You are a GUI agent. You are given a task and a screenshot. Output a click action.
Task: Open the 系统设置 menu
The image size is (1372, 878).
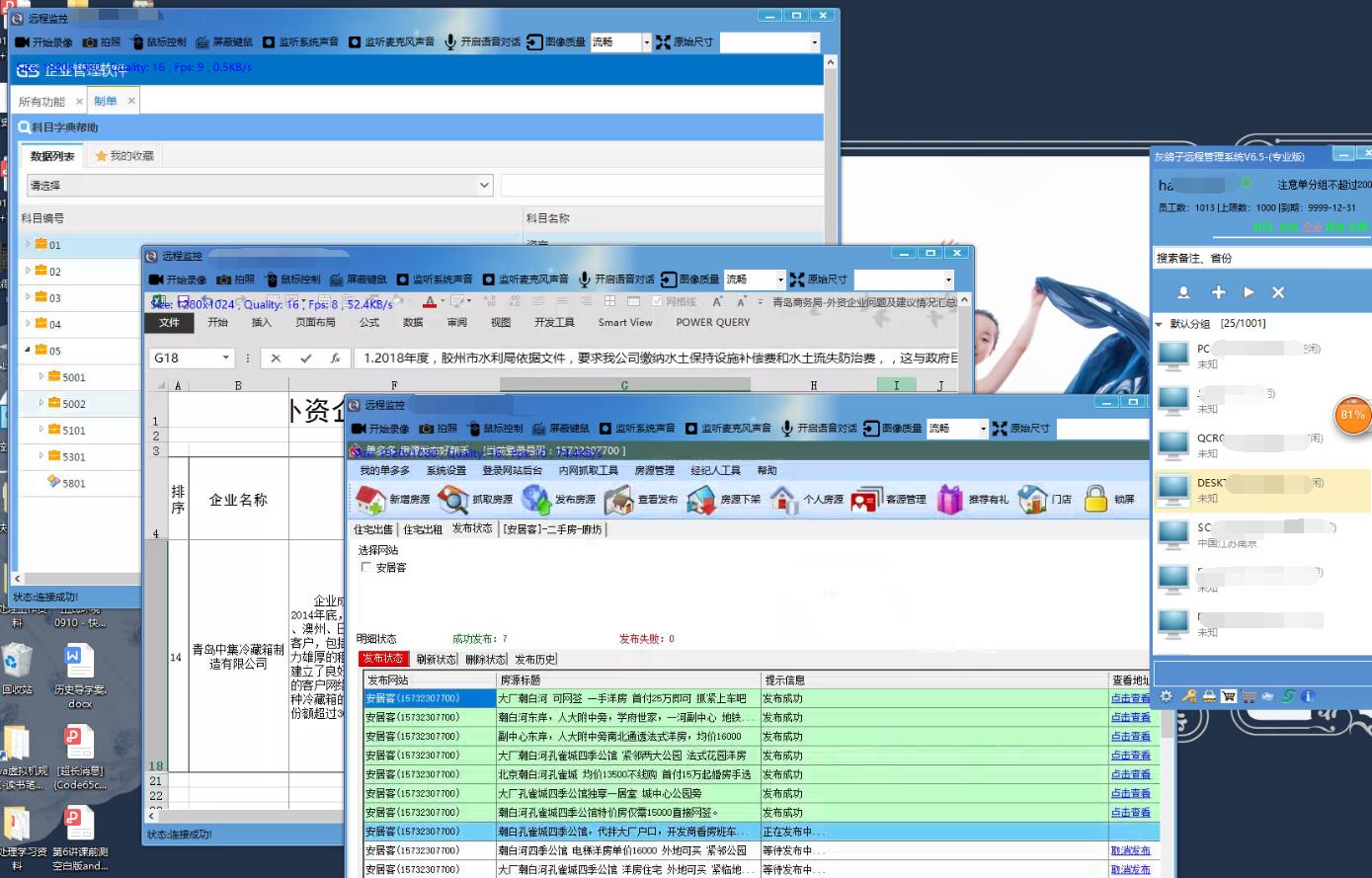coord(445,471)
